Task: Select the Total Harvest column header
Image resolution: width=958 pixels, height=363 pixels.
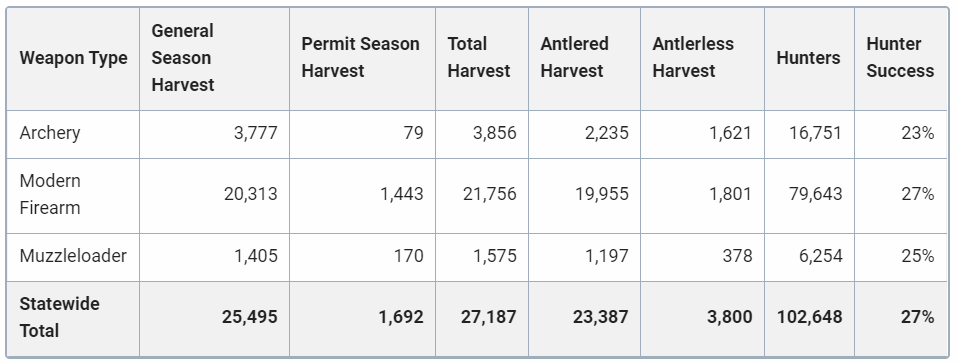Action: [478, 57]
